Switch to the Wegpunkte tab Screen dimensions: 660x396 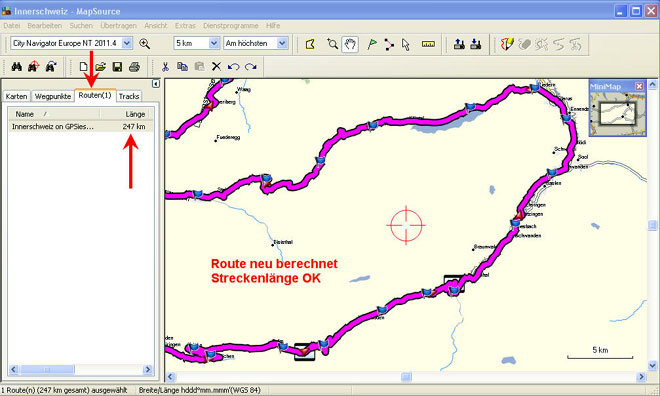coord(53,96)
